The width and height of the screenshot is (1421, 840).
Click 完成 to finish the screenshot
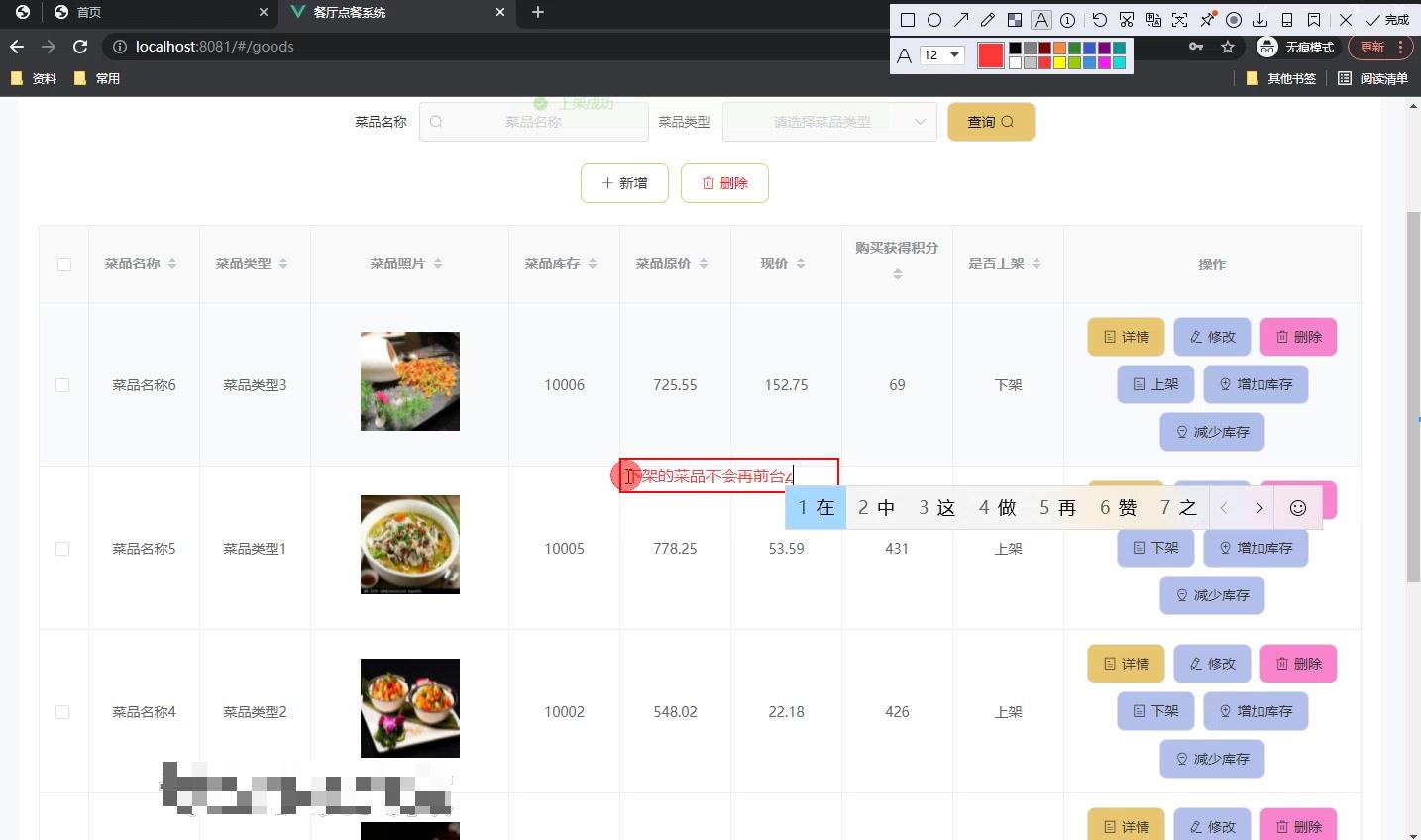(x=1387, y=20)
